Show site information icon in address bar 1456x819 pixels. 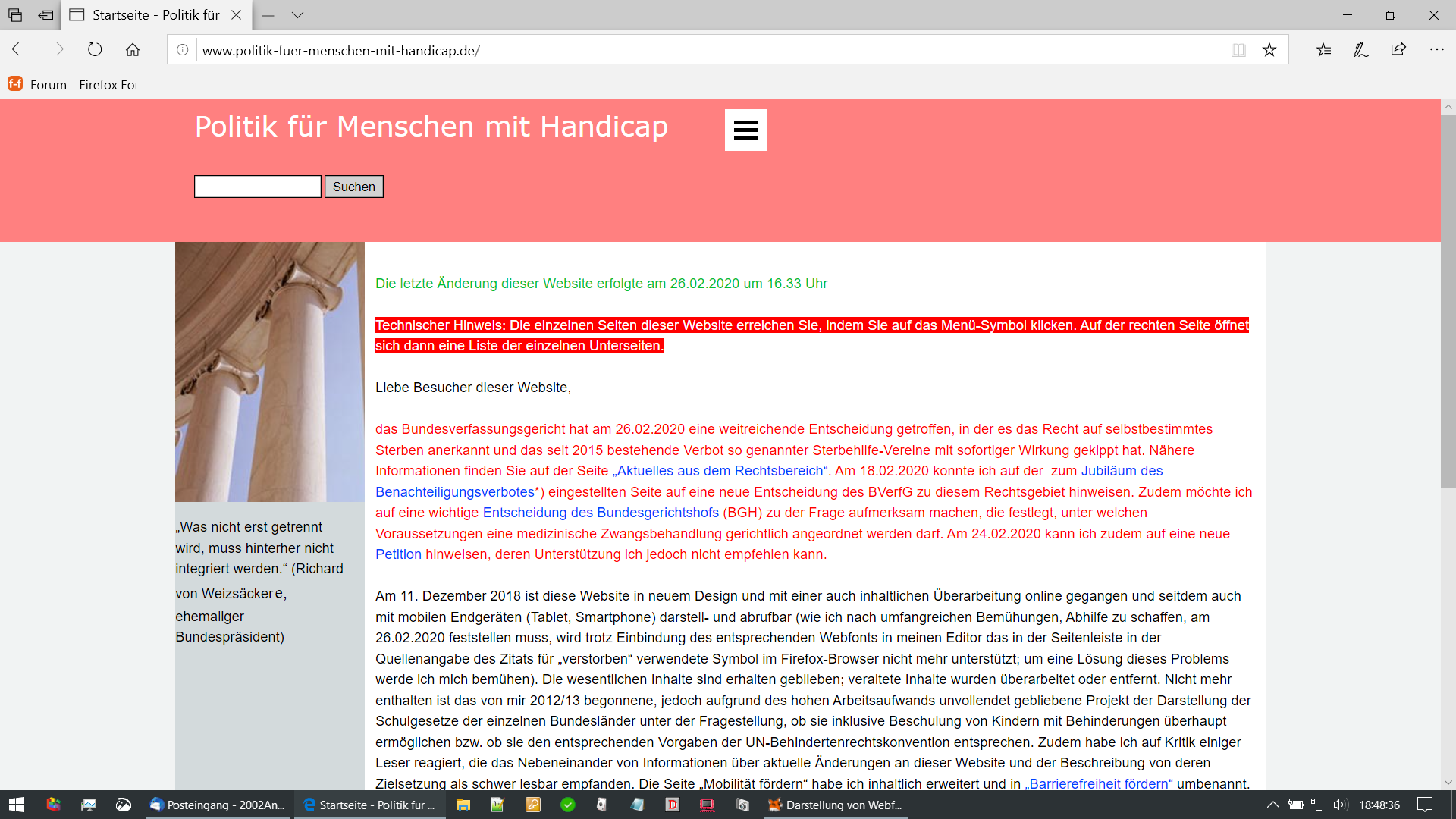[x=183, y=50]
